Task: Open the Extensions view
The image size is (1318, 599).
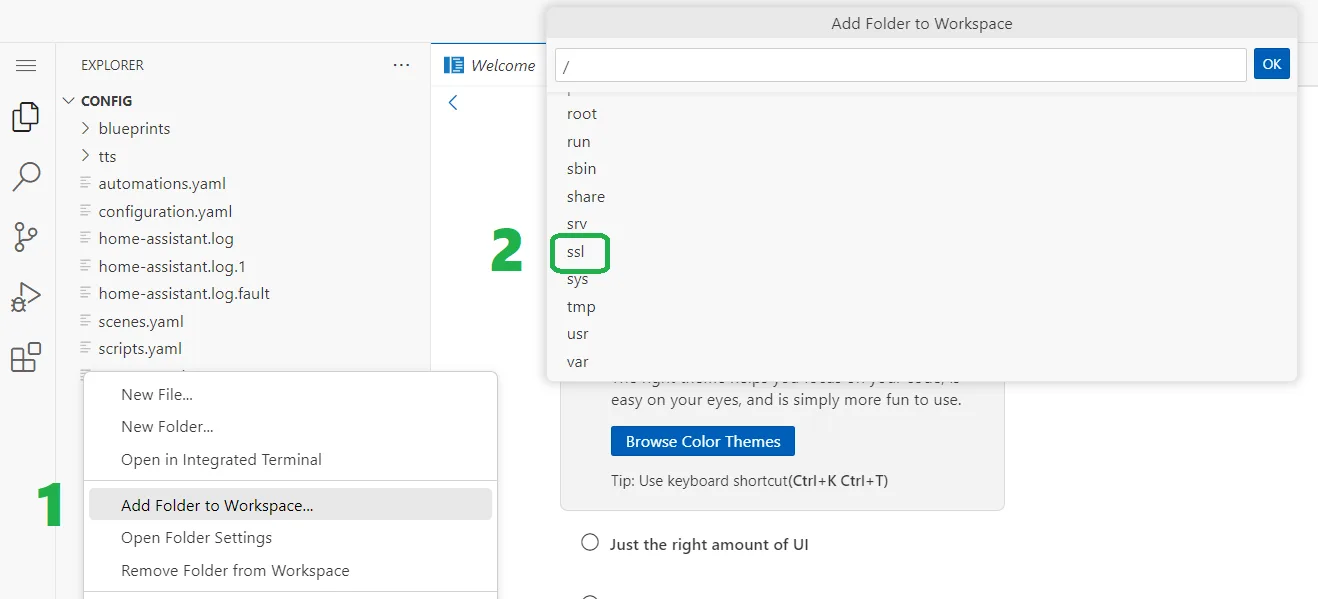Action: (x=26, y=357)
